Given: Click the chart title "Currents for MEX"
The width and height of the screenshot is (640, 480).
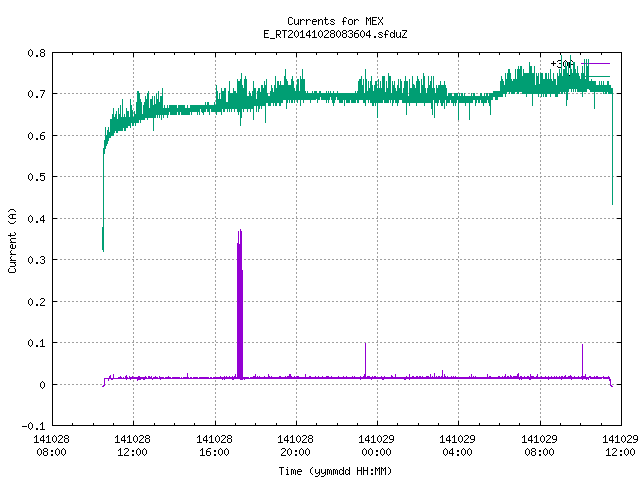Looking at the screenshot, I should 335,21.
